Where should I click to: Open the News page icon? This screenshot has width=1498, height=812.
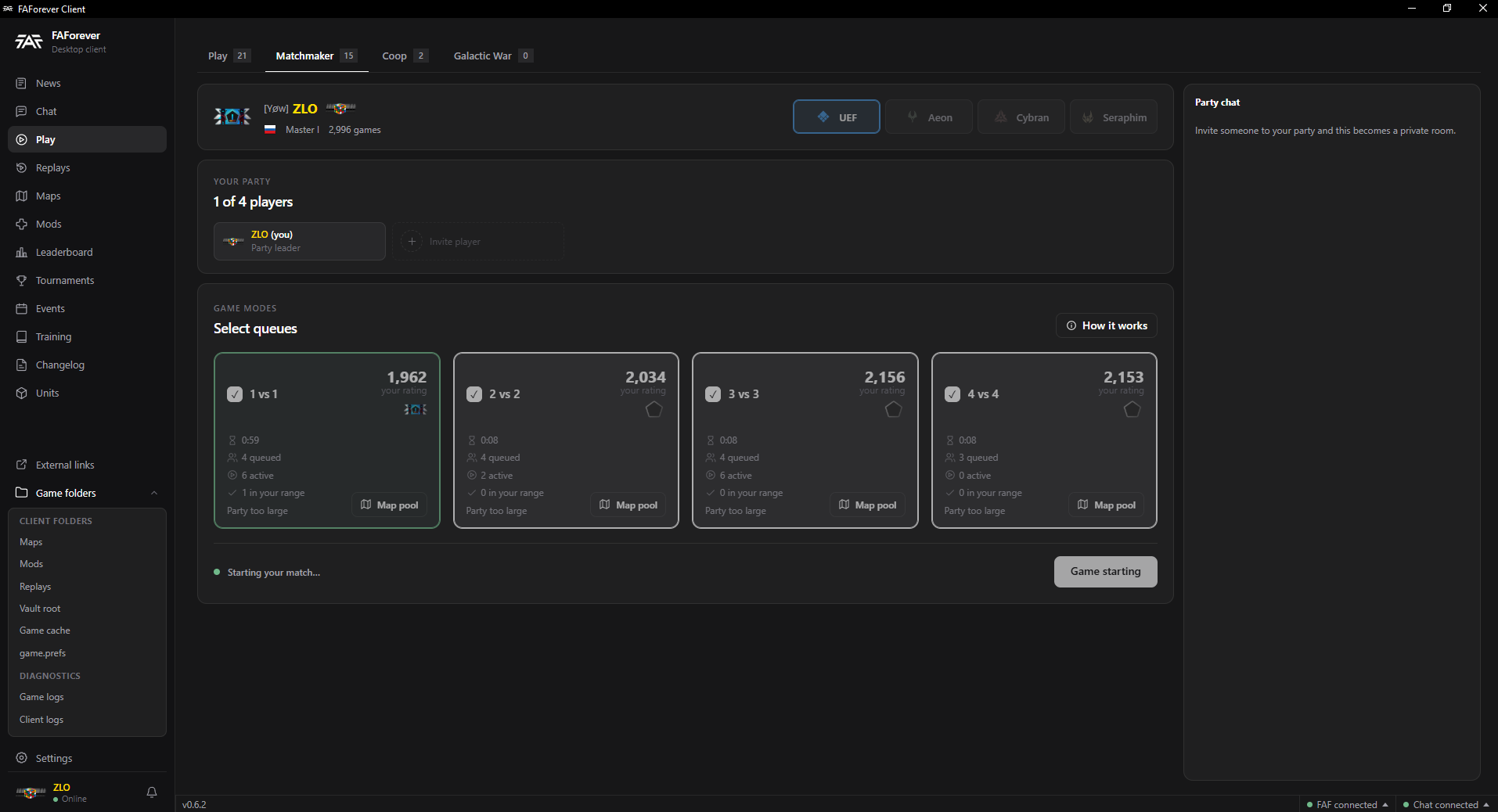(x=22, y=83)
